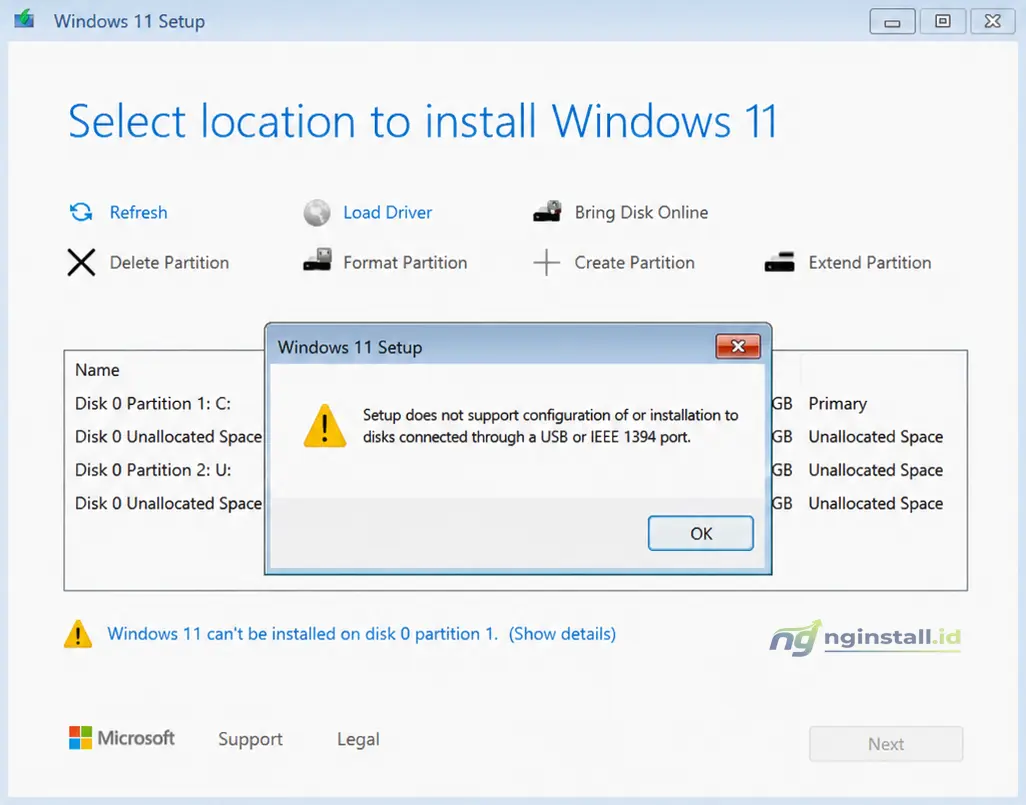Click the warning icon beside install error
This screenshot has height=805, width=1026.
tap(78, 634)
